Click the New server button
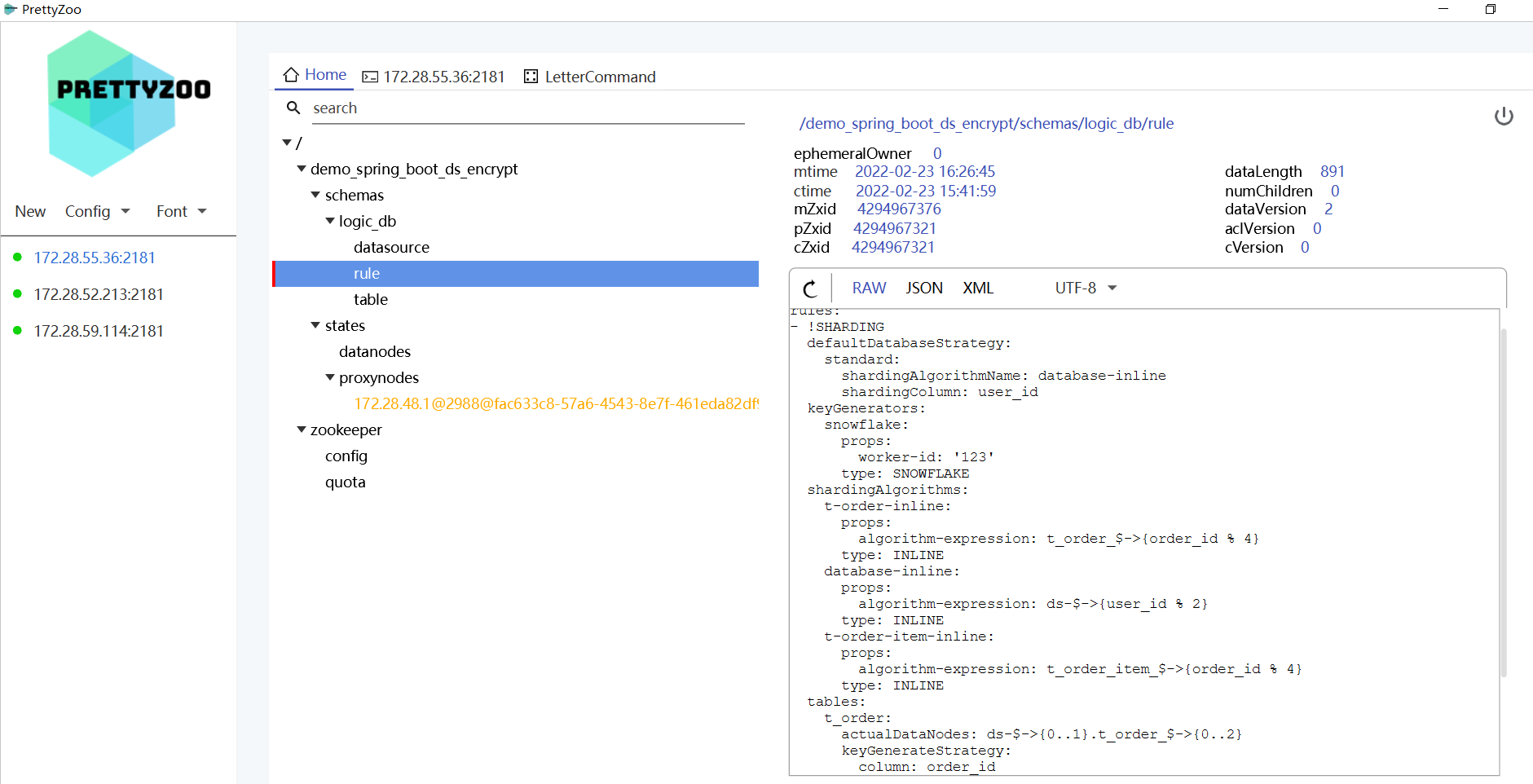1533x784 pixels. pyautogui.click(x=30, y=211)
